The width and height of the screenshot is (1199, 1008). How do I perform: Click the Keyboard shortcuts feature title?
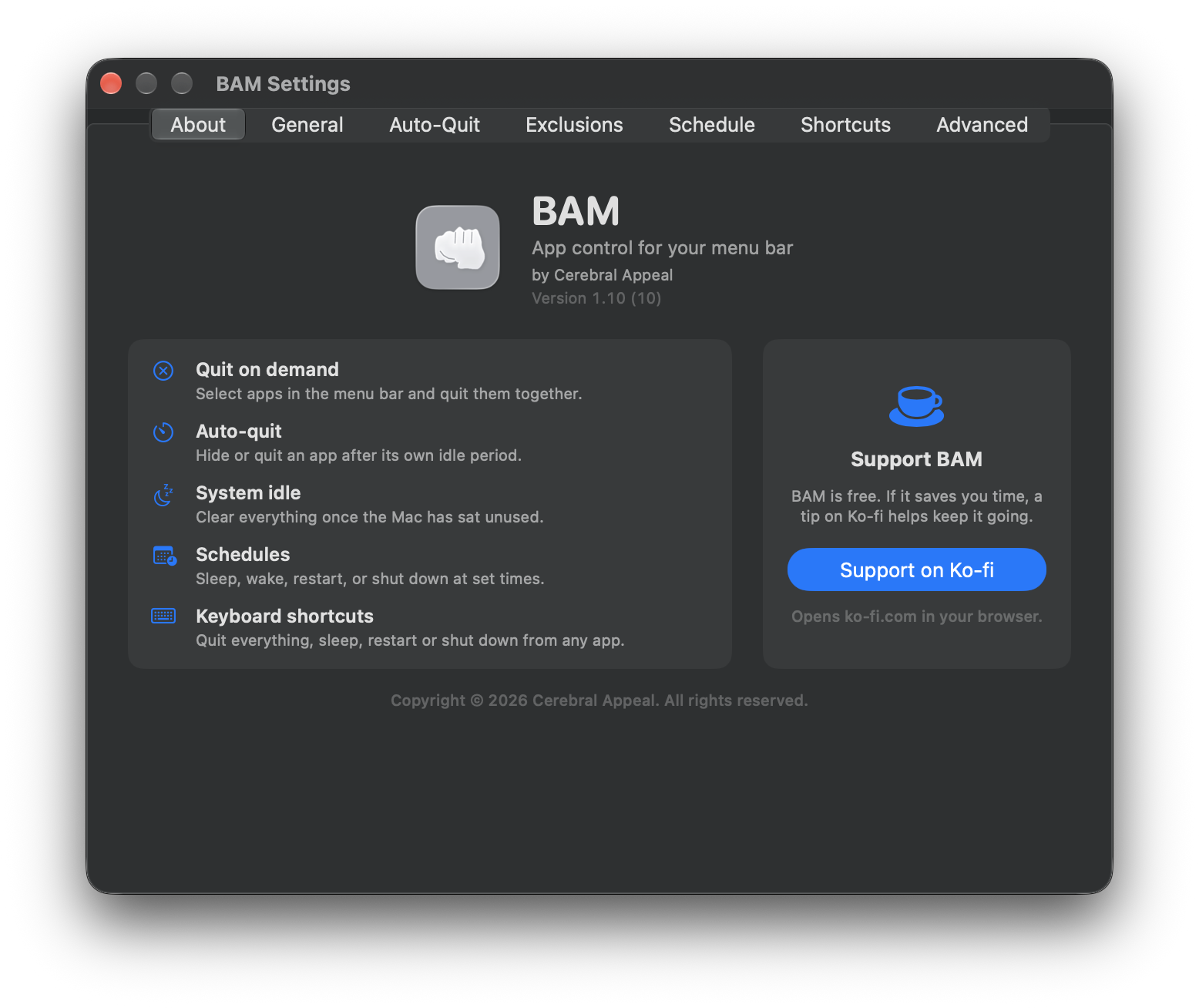tap(284, 617)
